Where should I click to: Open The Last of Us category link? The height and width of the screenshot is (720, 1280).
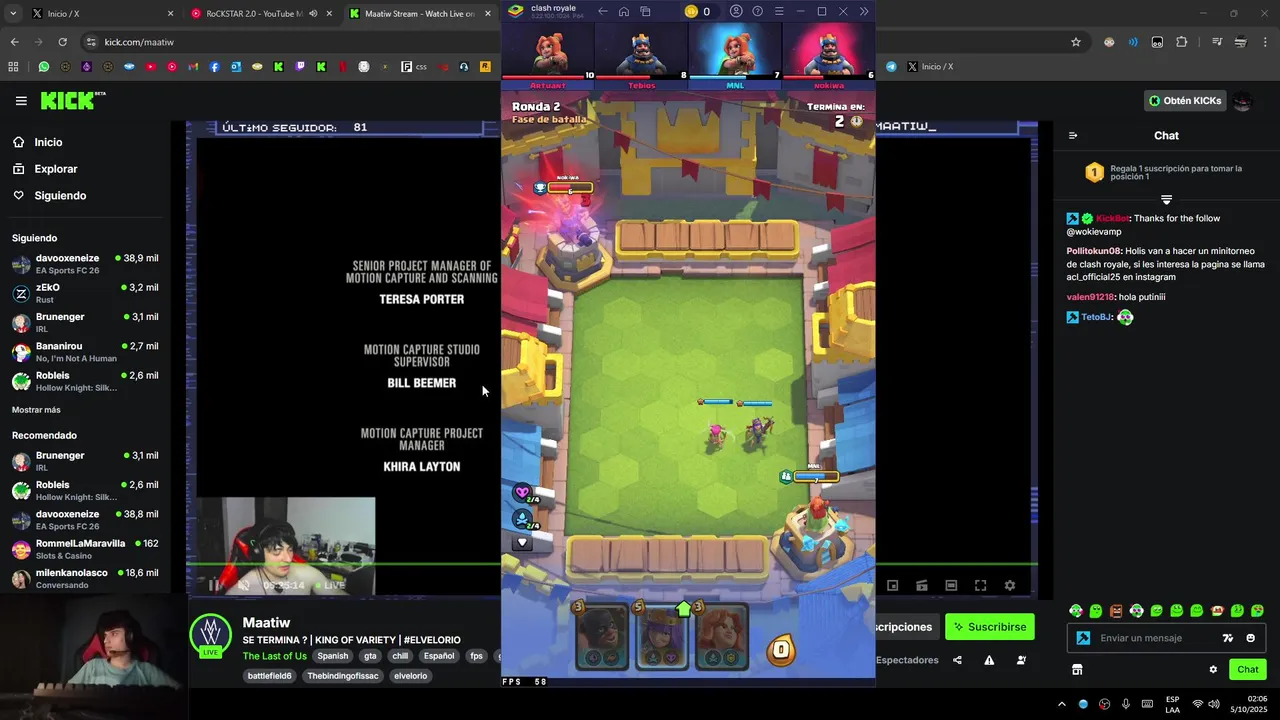pos(274,656)
